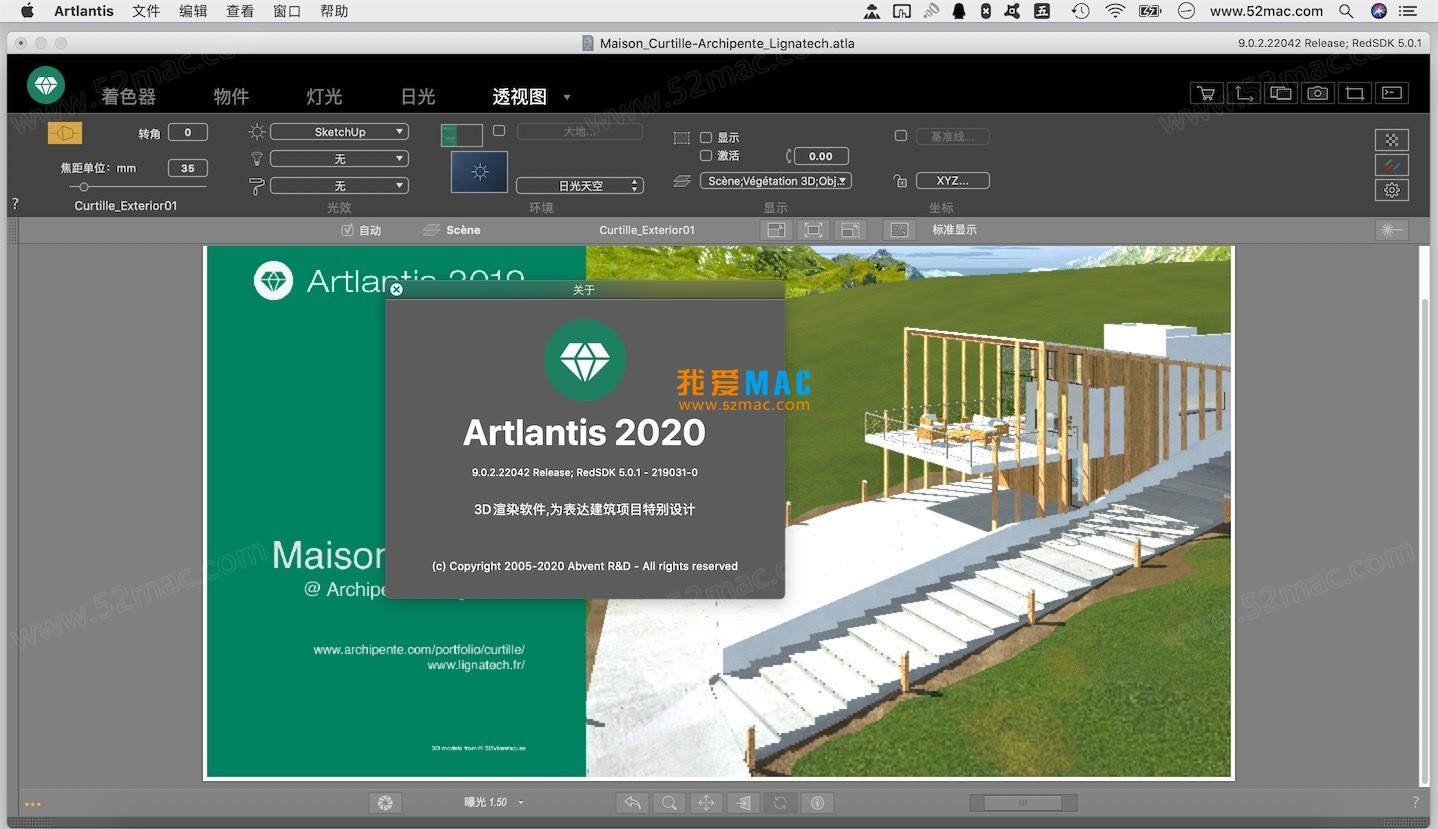
Task: Click the refresh cycle icon
Action: pos(780,802)
